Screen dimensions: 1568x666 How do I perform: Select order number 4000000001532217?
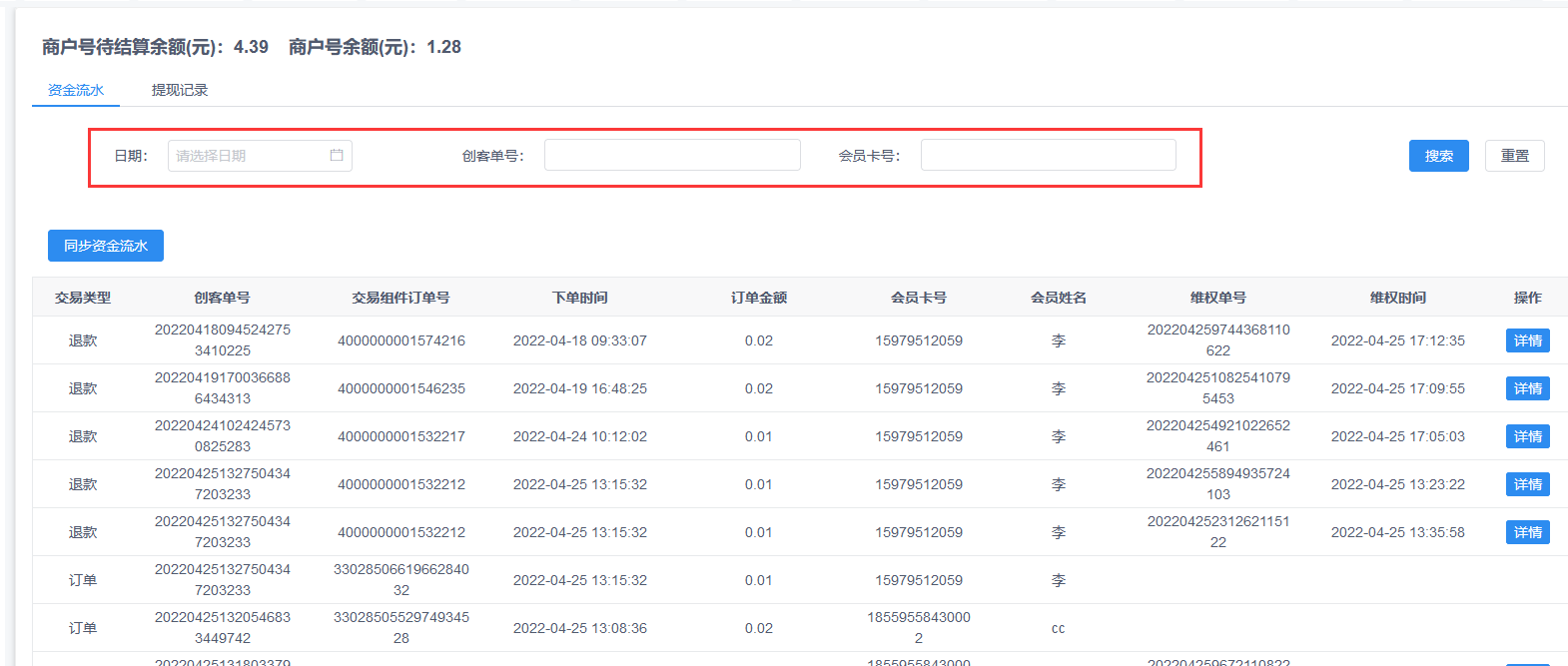(x=401, y=436)
